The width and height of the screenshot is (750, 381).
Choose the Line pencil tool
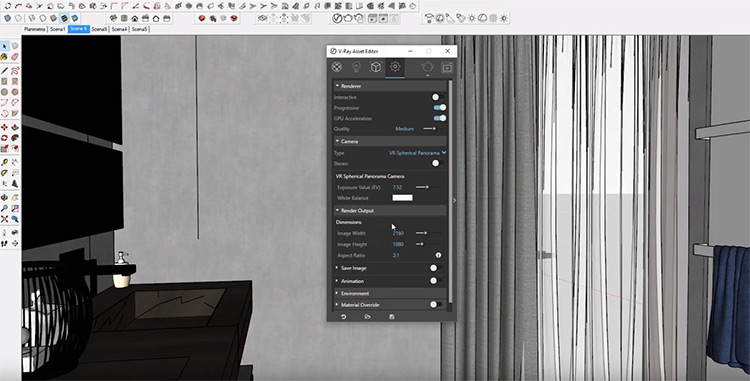(4, 71)
